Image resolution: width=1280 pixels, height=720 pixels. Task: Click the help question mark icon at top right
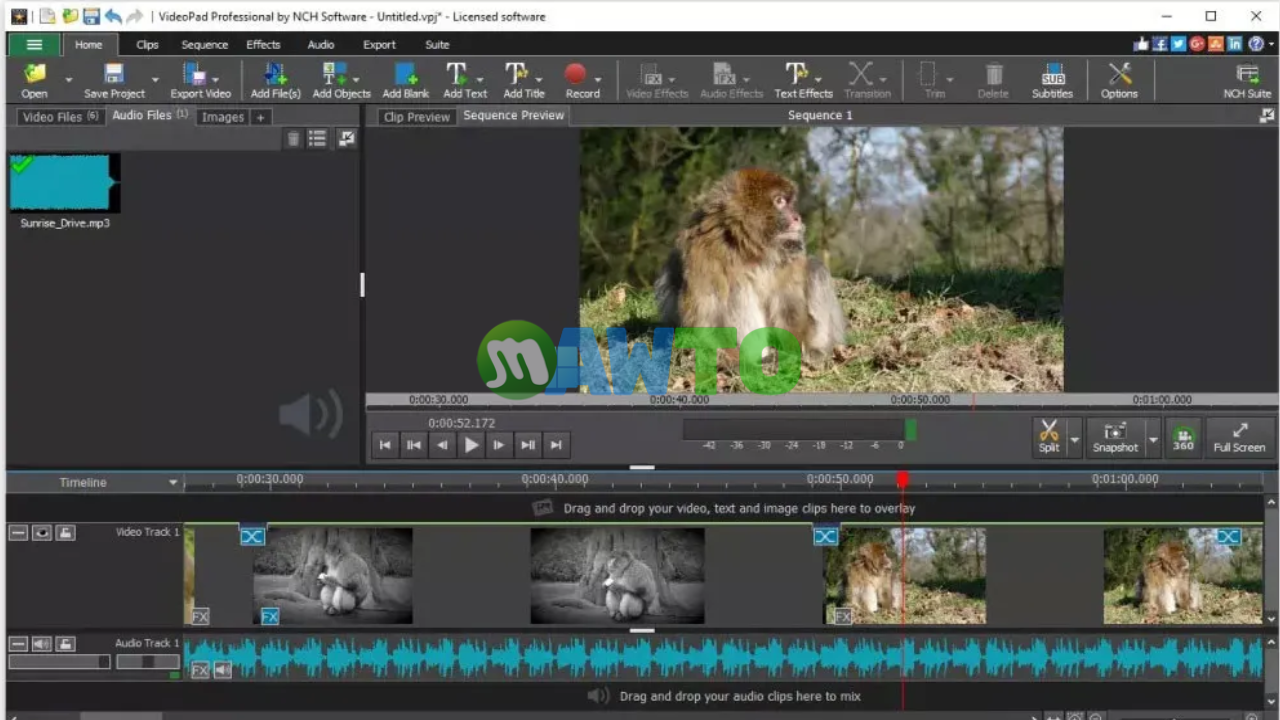click(x=1255, y=44)
